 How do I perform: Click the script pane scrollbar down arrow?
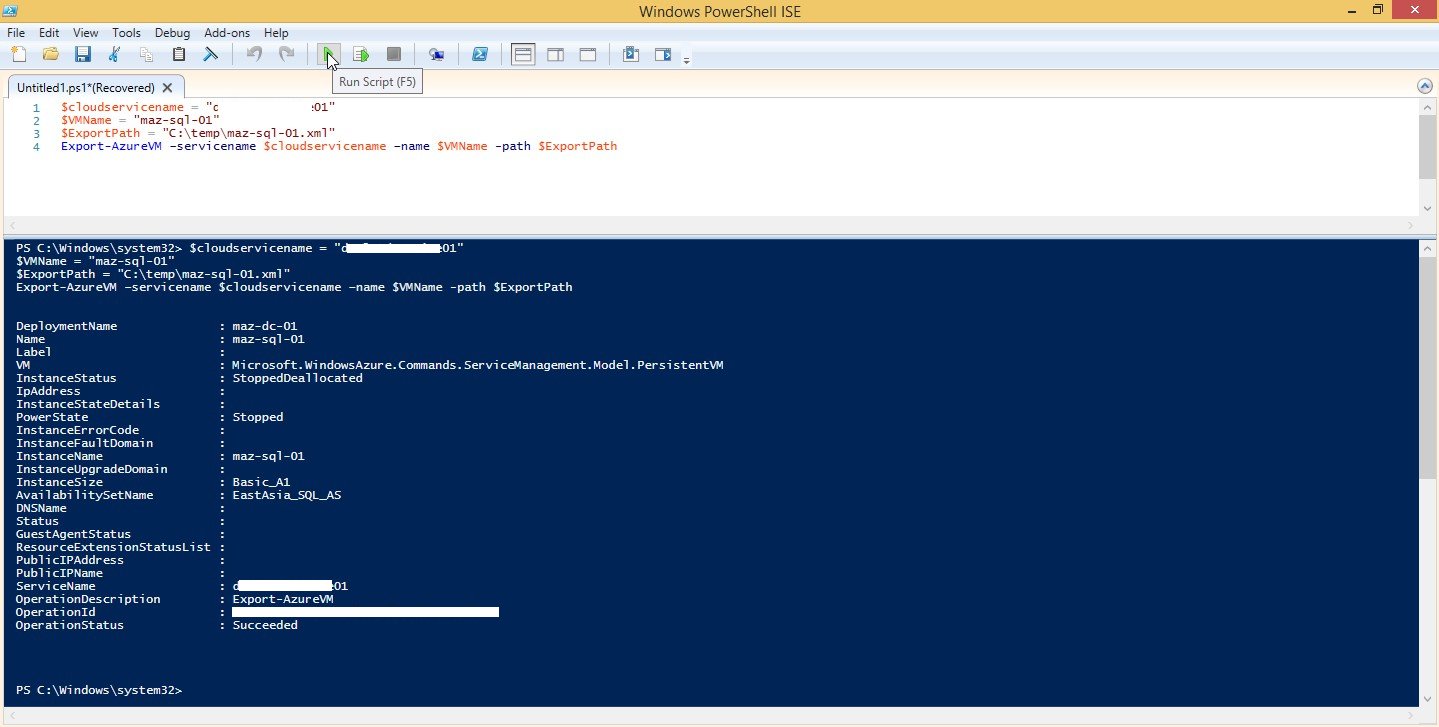coord(1427,207)
